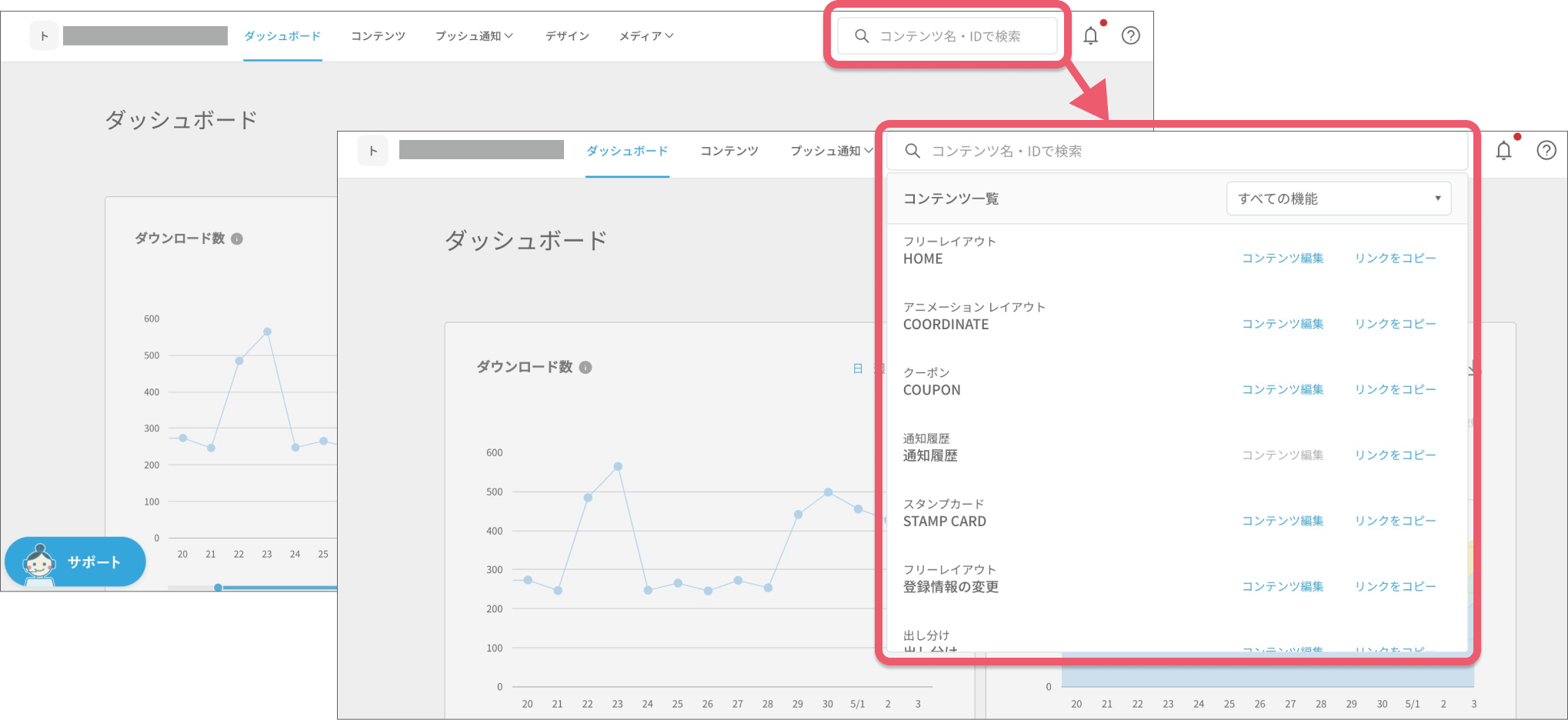The width and height of the screenshot is (1568, 720).
Task: Select the ダッシュボード tab in the front window
Action: click(627, 151)
